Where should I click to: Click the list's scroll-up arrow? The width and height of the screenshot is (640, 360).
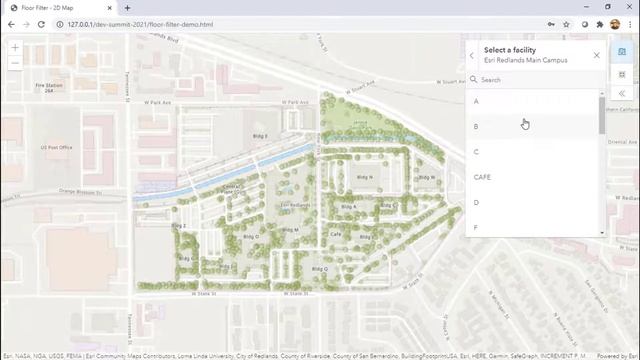(x=602, y=93)
